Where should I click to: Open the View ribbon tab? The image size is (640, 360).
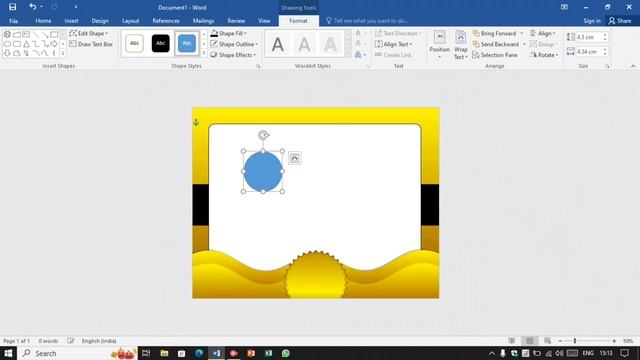pos(264,21)
